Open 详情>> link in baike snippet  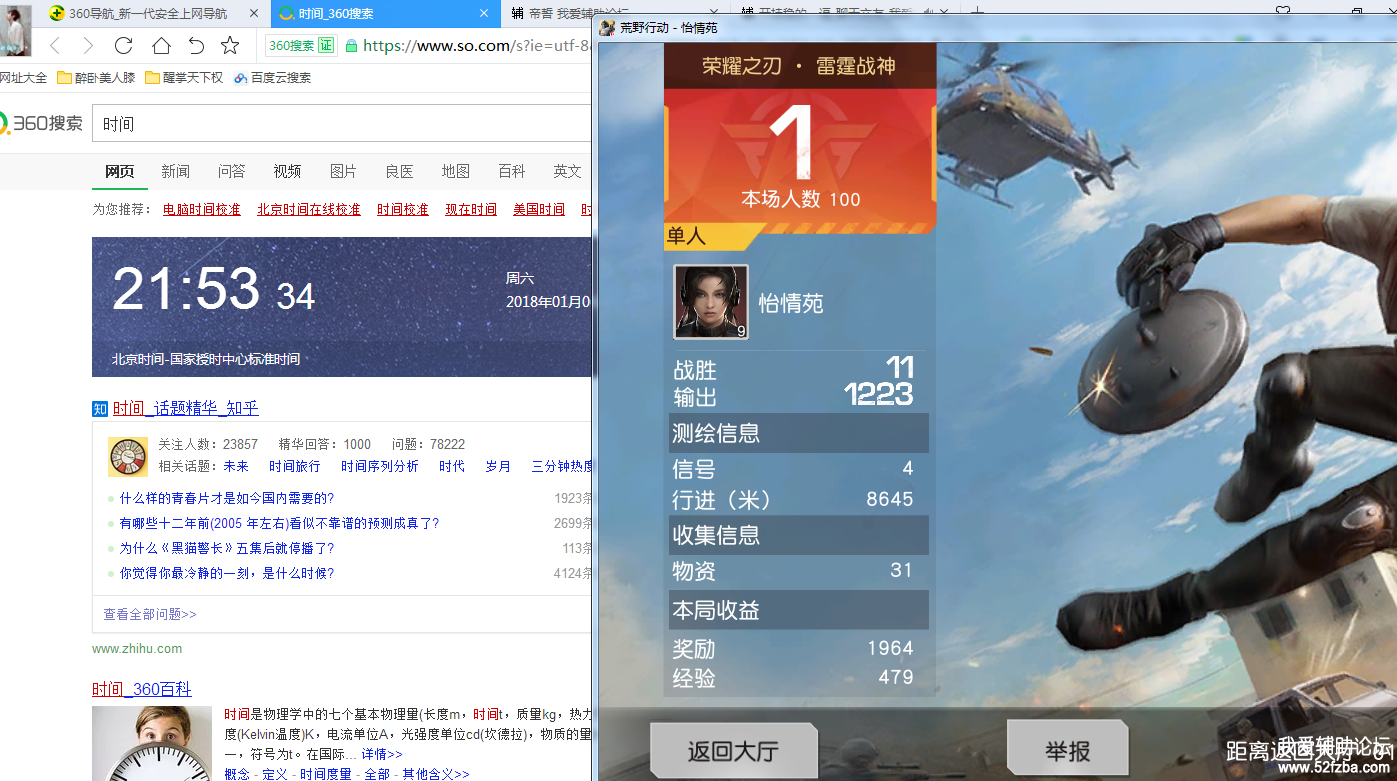[382, 754]
